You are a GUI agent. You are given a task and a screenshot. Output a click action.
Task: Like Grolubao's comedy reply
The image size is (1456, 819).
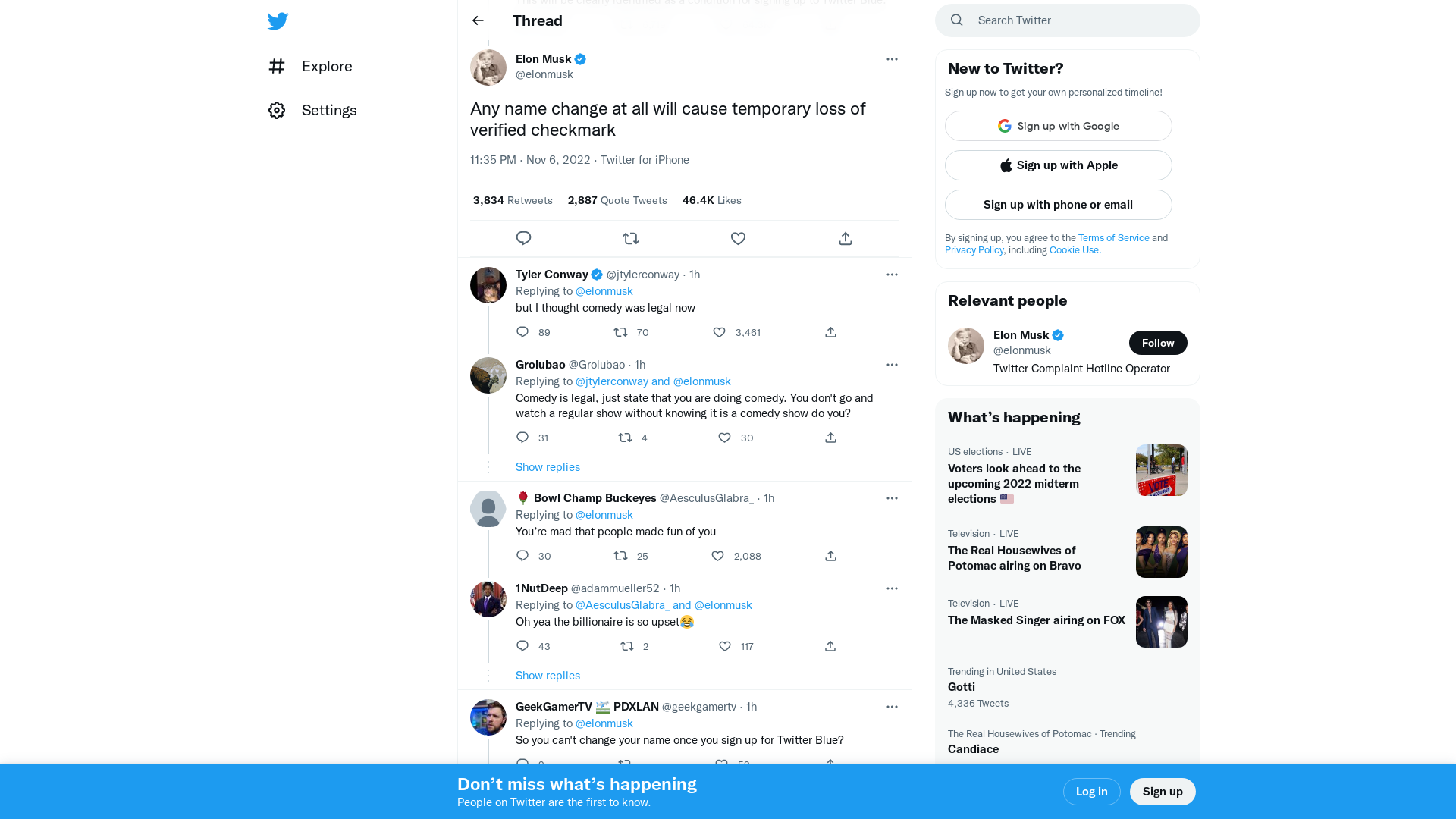(724, 438)
